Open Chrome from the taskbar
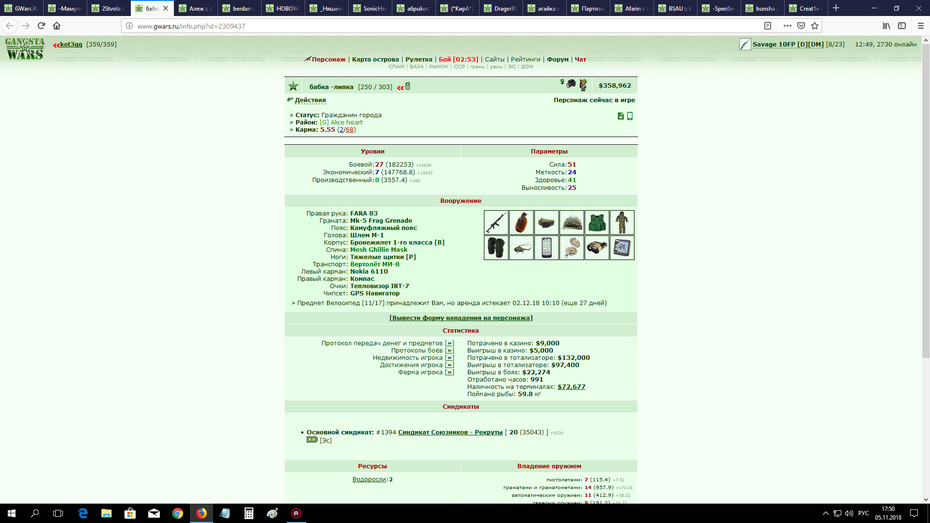930x523 pixels. pos(177,514)
